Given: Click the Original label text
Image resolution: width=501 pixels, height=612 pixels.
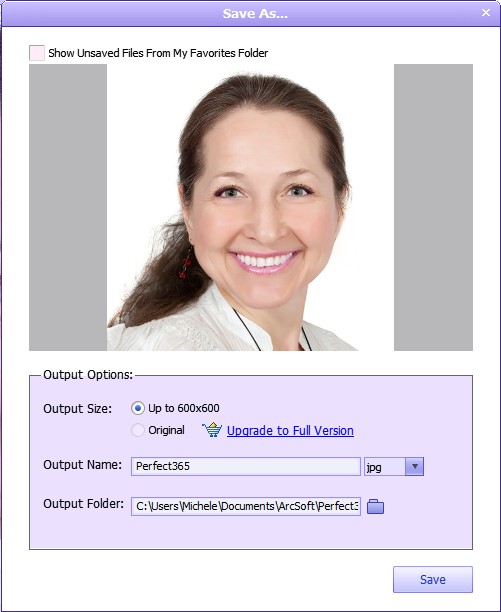Looking at the screenshot, I should 166,430.
